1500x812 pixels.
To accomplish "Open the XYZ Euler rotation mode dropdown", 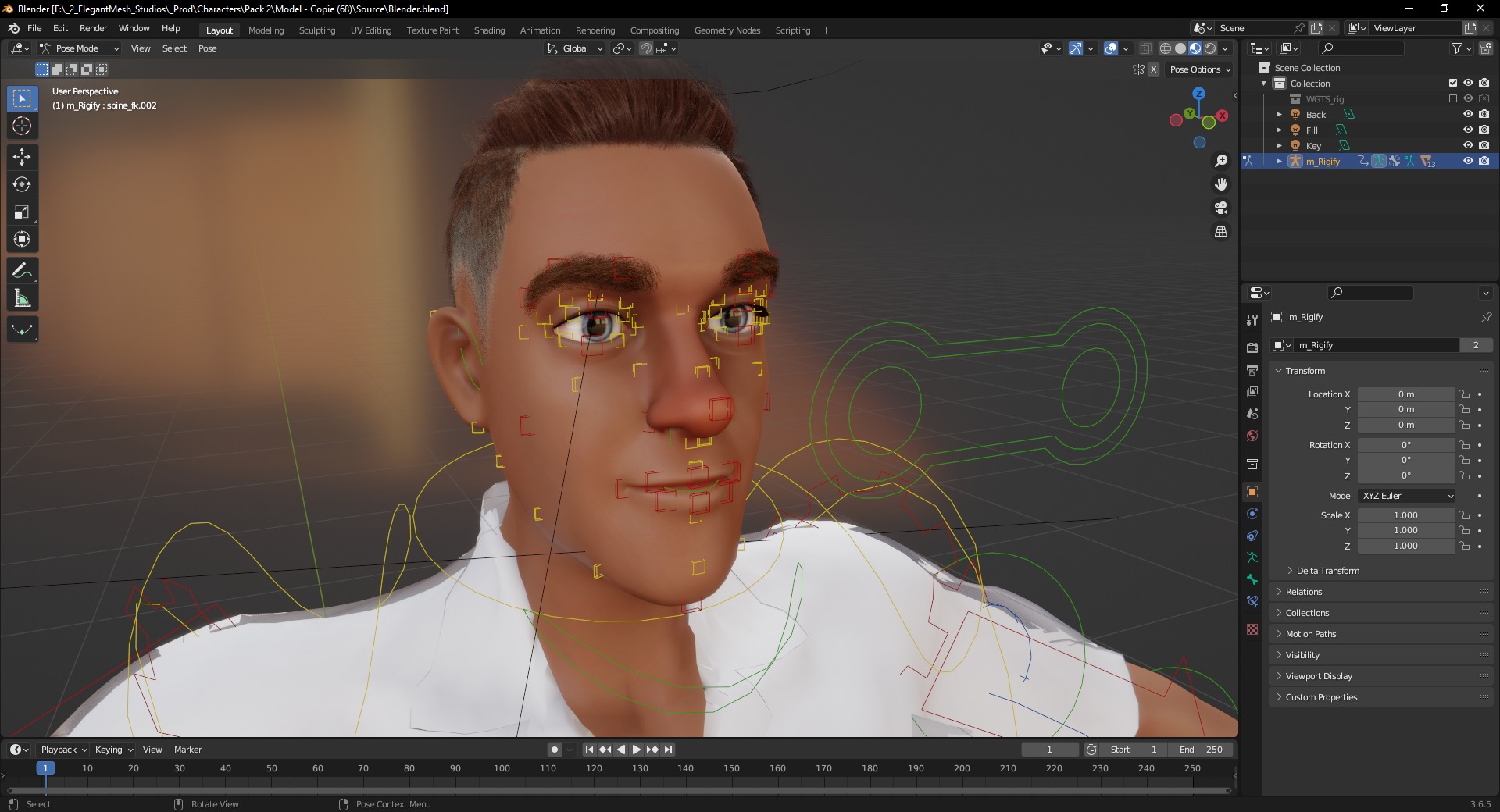I will pos(1407,496).
